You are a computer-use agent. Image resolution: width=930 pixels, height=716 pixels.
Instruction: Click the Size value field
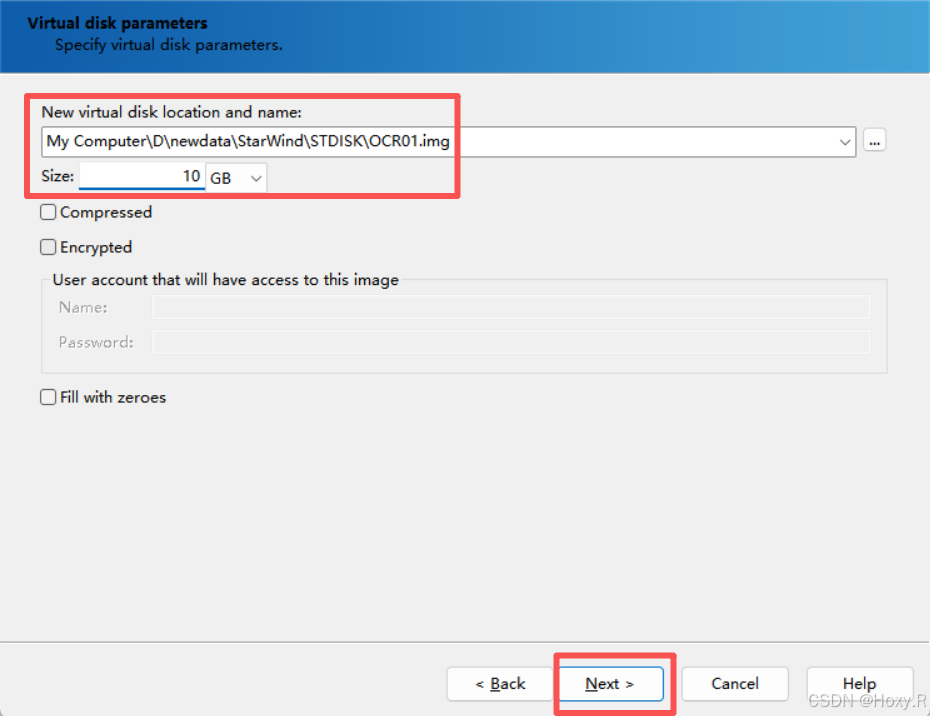(x=142, y=176)
